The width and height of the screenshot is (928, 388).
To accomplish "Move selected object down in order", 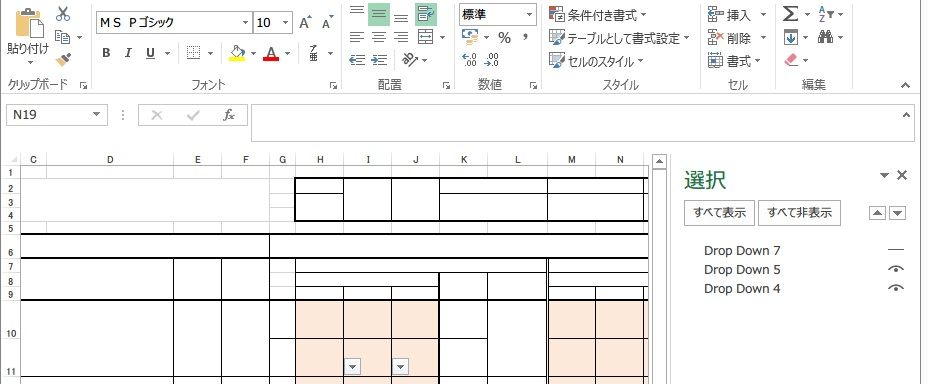I will click(x=898, y=214).
